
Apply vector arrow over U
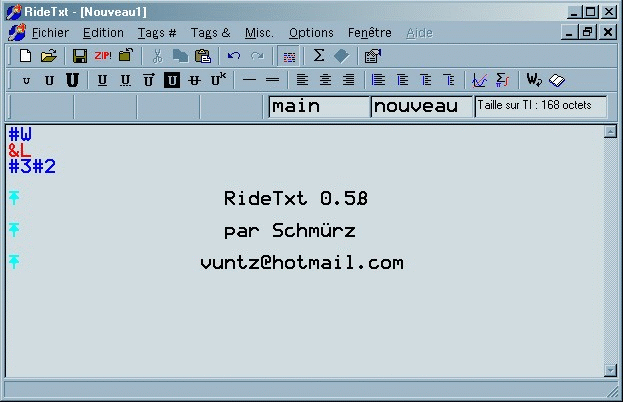(149, 80)
